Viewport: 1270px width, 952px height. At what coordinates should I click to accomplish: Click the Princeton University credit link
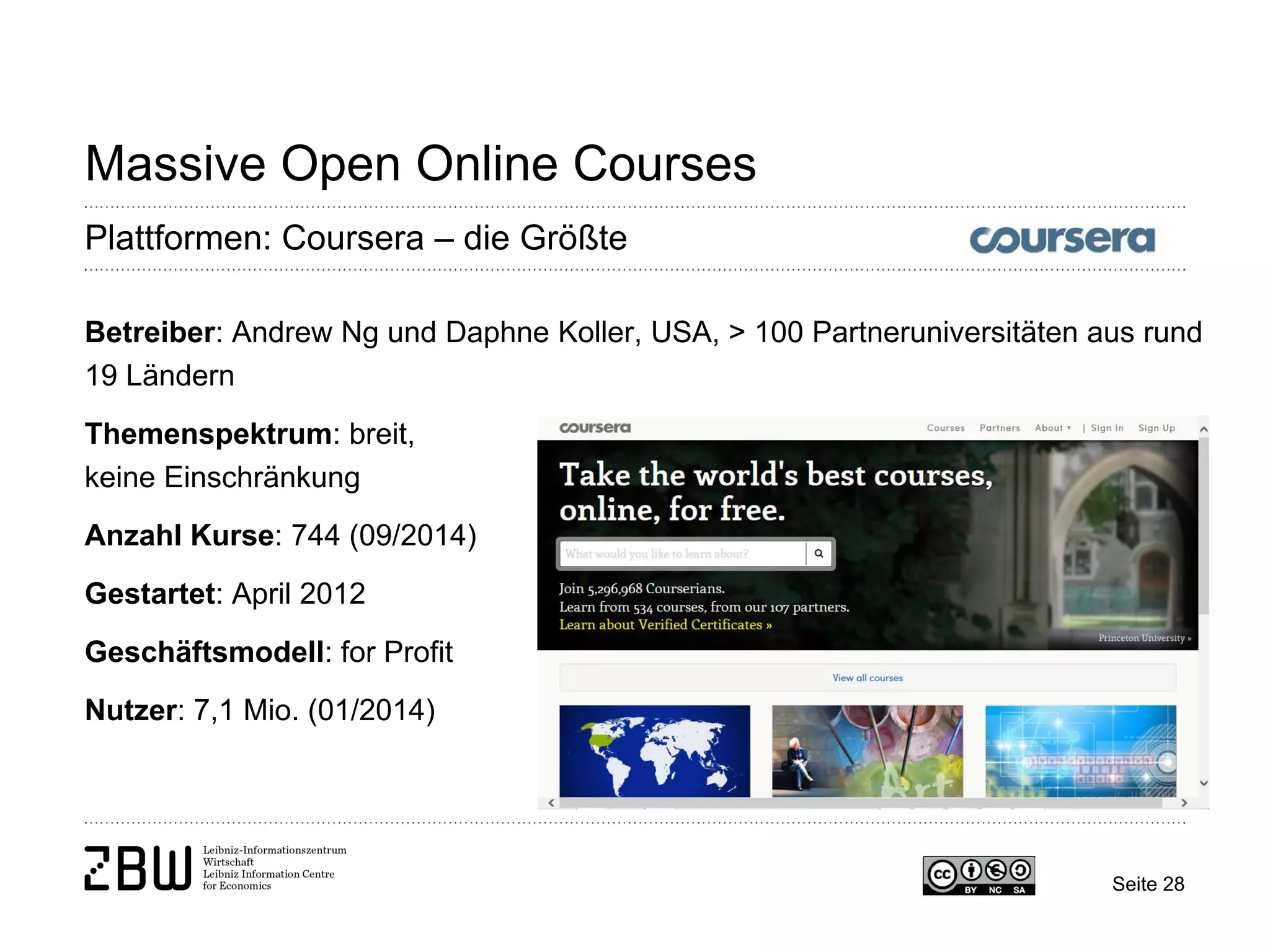(1145, 638)
